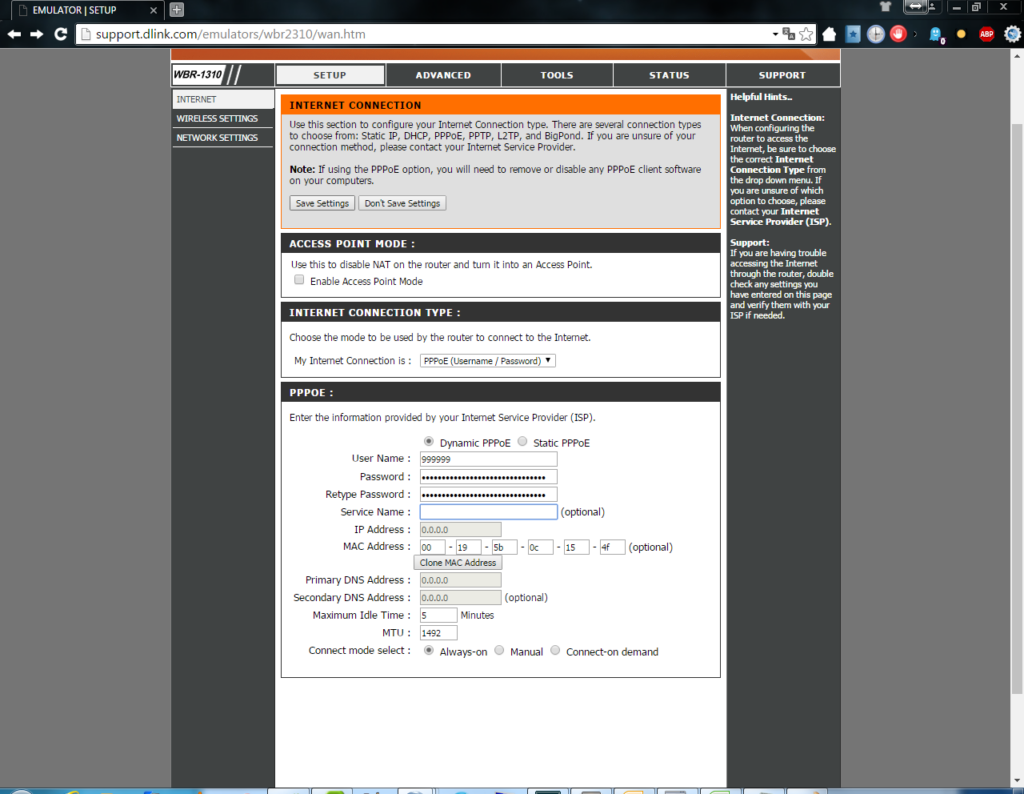The image size is (1024, 794).
Task: Click the translate page icon in address bar
Action: pyautogui.click(x=788, y=34)
